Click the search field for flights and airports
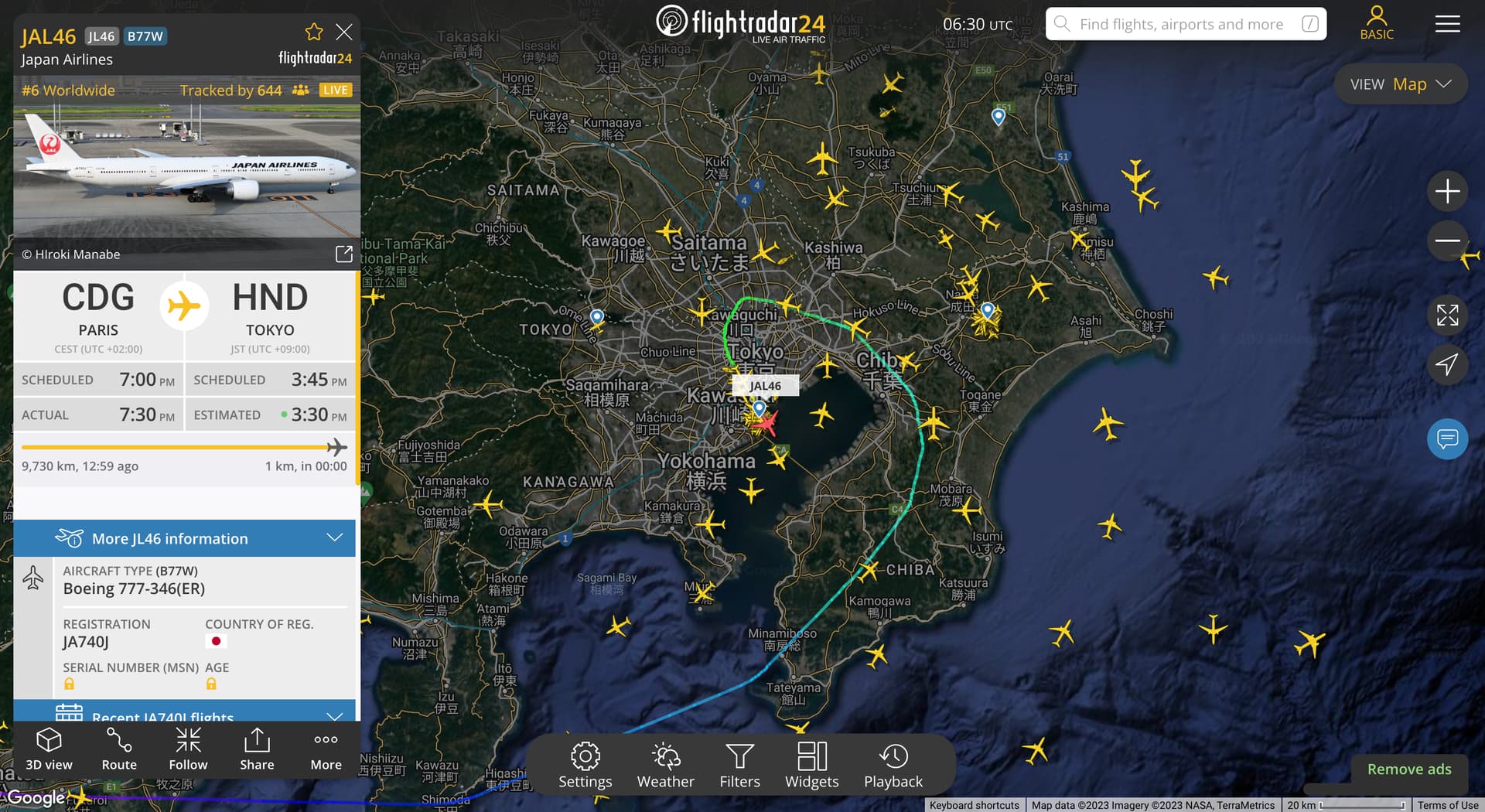 (x=1186, y=24)
